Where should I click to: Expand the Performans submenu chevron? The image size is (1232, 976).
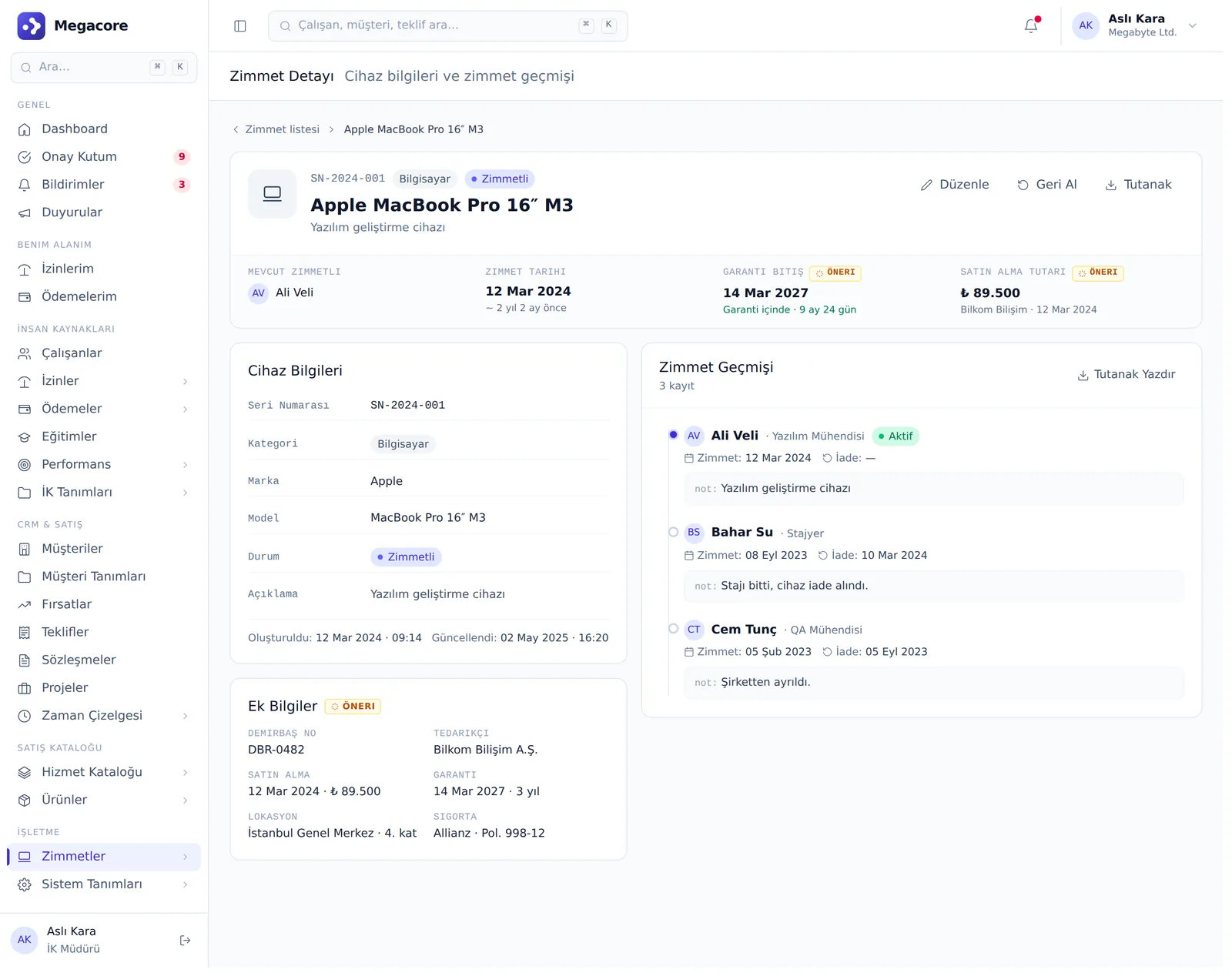tap(186, 465)
